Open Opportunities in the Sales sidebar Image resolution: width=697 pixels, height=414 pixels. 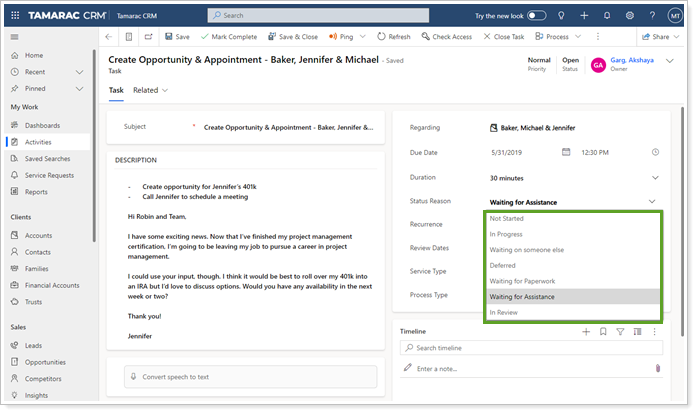click(x=44, y=361)
